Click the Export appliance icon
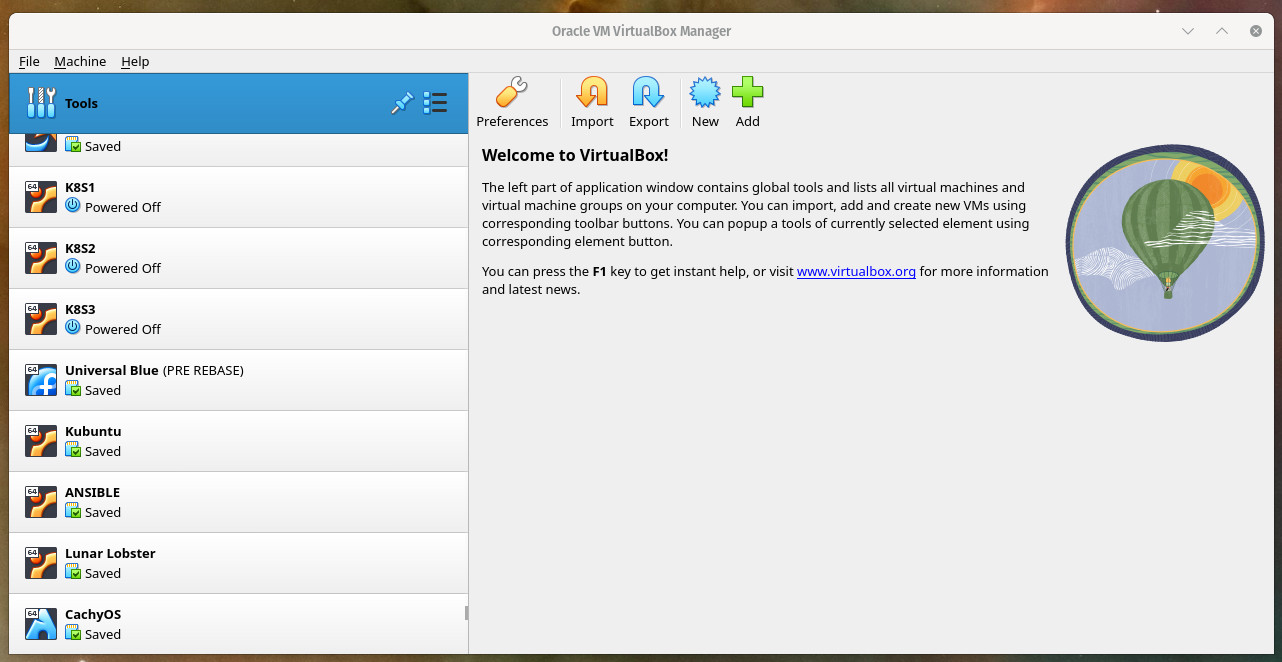This screenshot has width=1282, height=662. pos(648,93)
